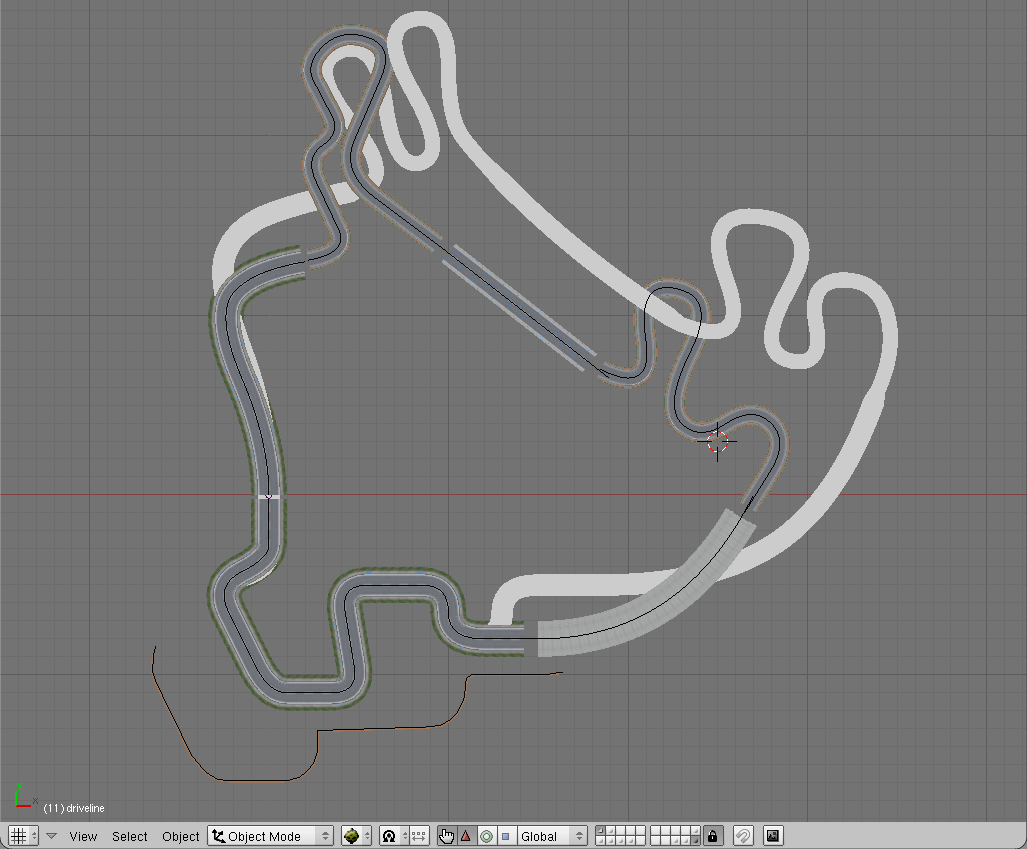Toggle the 3D transform manipulator hand icon

[x=446, y=836]
